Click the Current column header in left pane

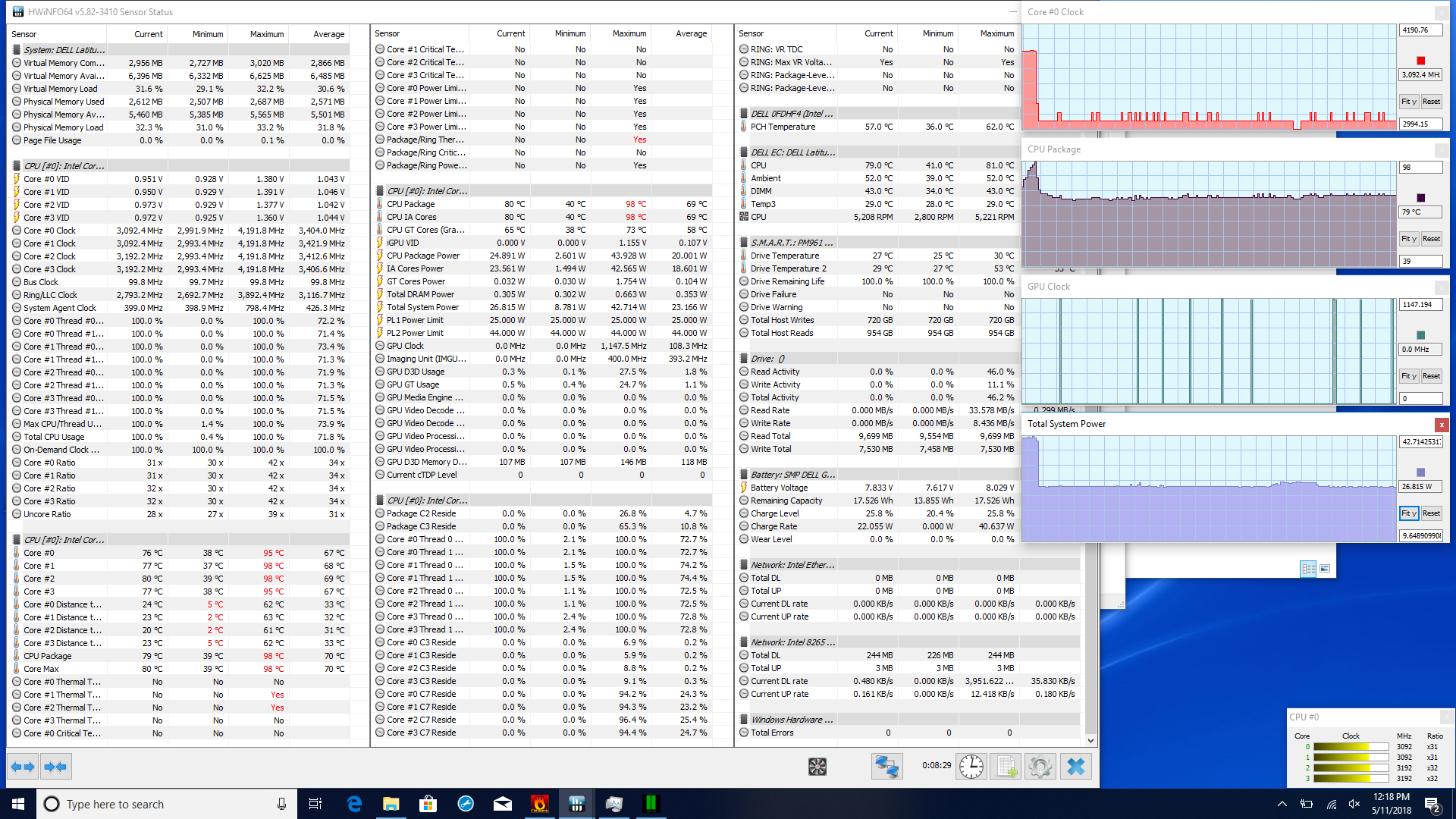137,34
